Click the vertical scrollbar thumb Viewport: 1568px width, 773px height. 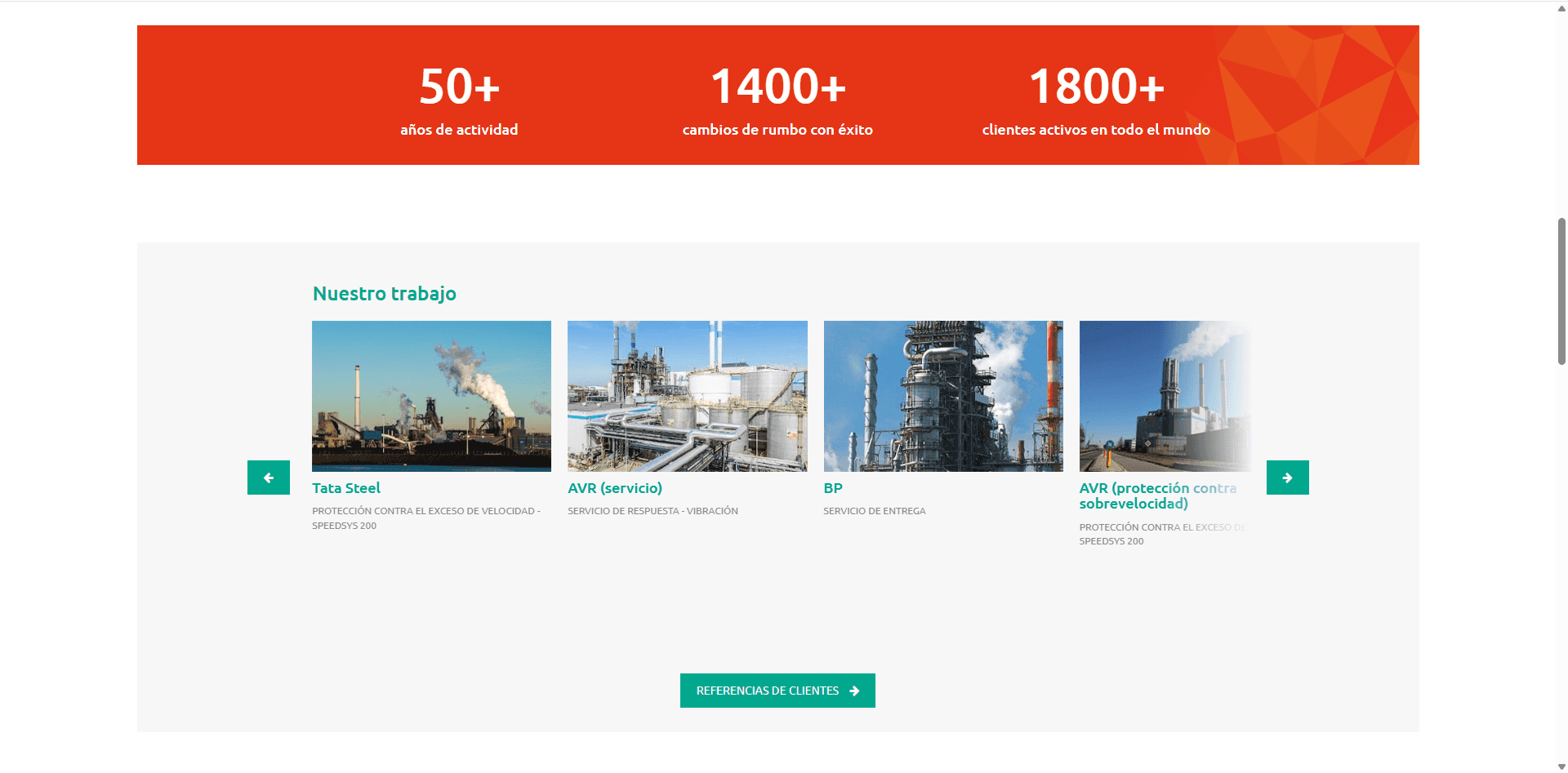[x=1561, y=290]
